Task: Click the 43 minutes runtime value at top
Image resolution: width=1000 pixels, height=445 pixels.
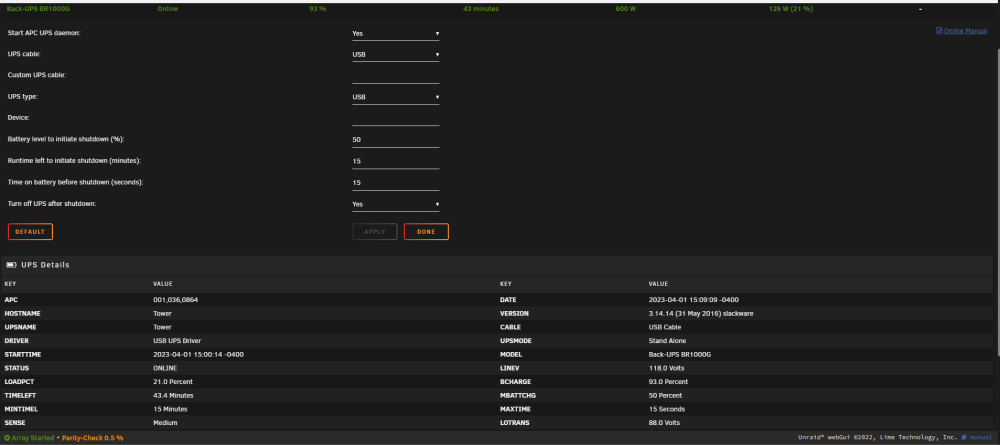Action: coord(481,9)
